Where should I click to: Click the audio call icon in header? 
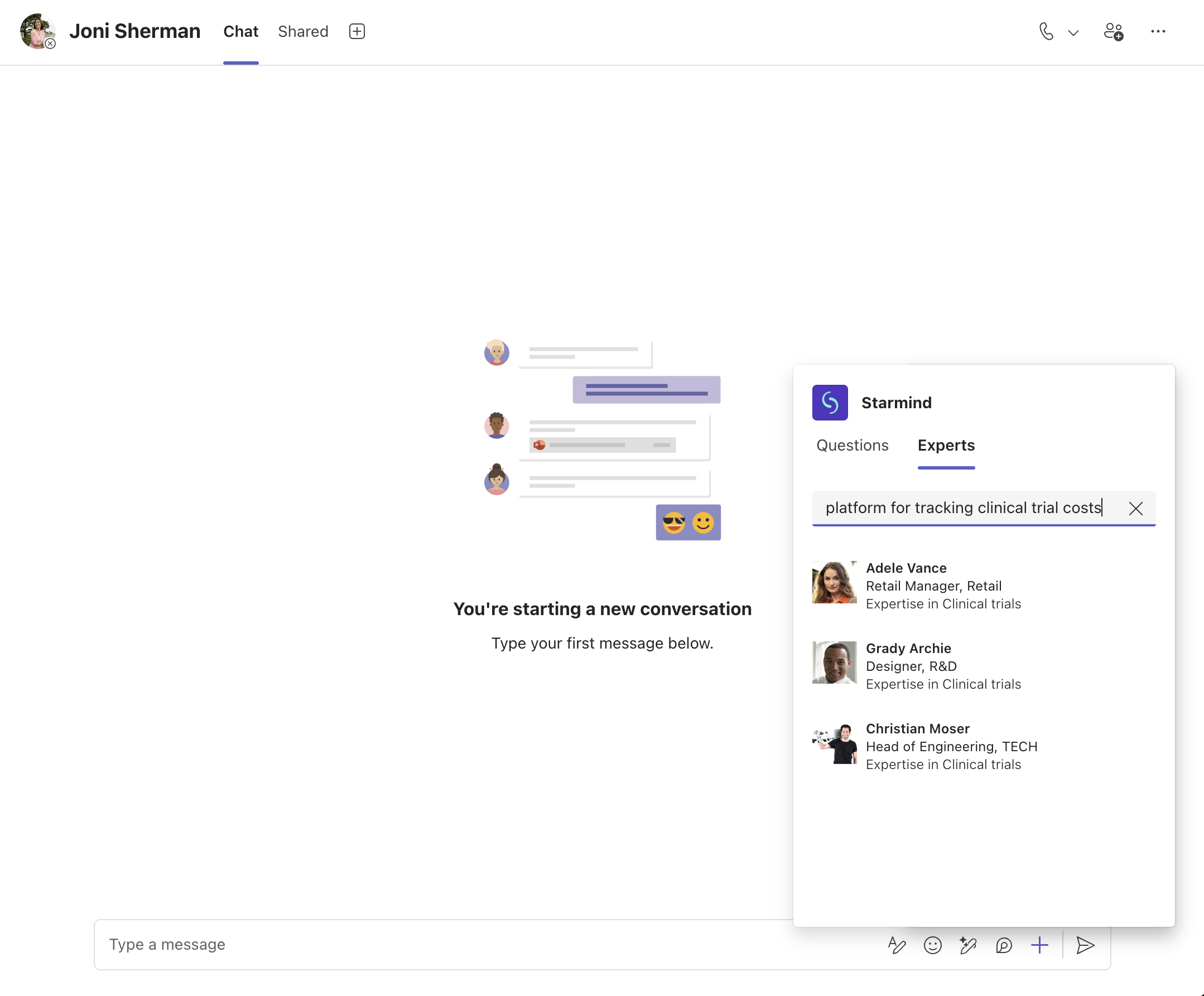click(x=1047, y=31)
